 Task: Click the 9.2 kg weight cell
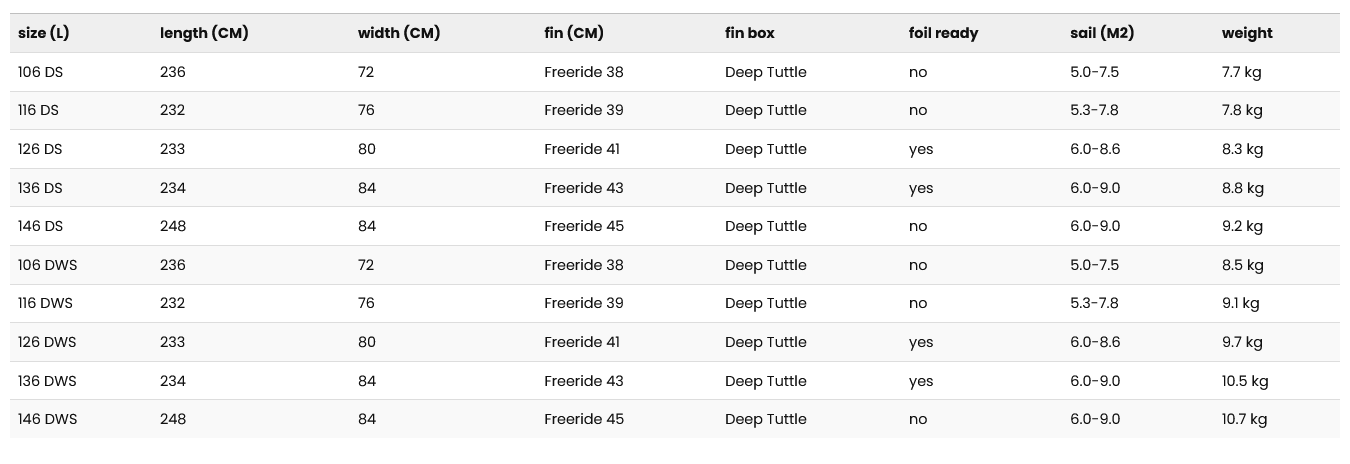[1242, 226]
